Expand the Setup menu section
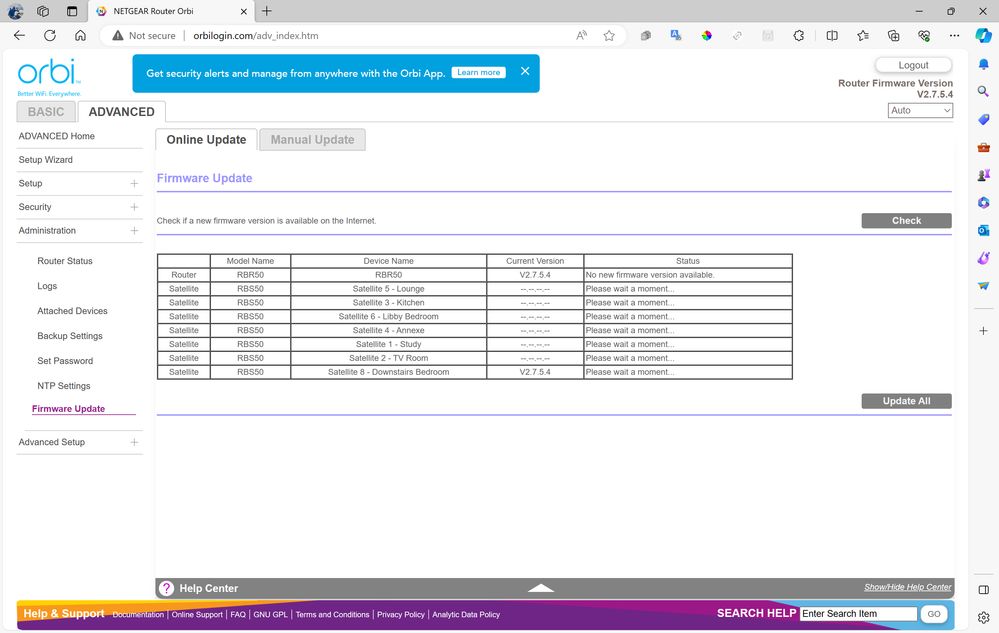This screenshot has height=633, width=999. click(134, 183)
